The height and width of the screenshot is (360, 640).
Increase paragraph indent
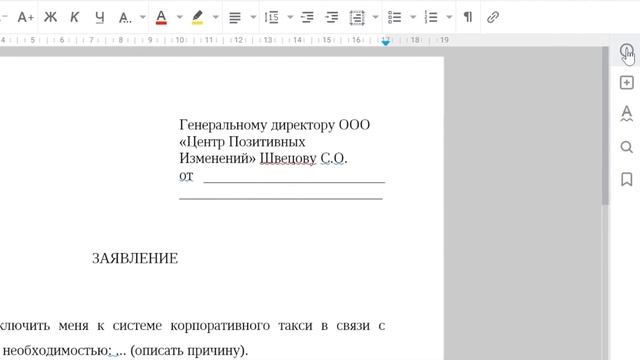[332, 17]
